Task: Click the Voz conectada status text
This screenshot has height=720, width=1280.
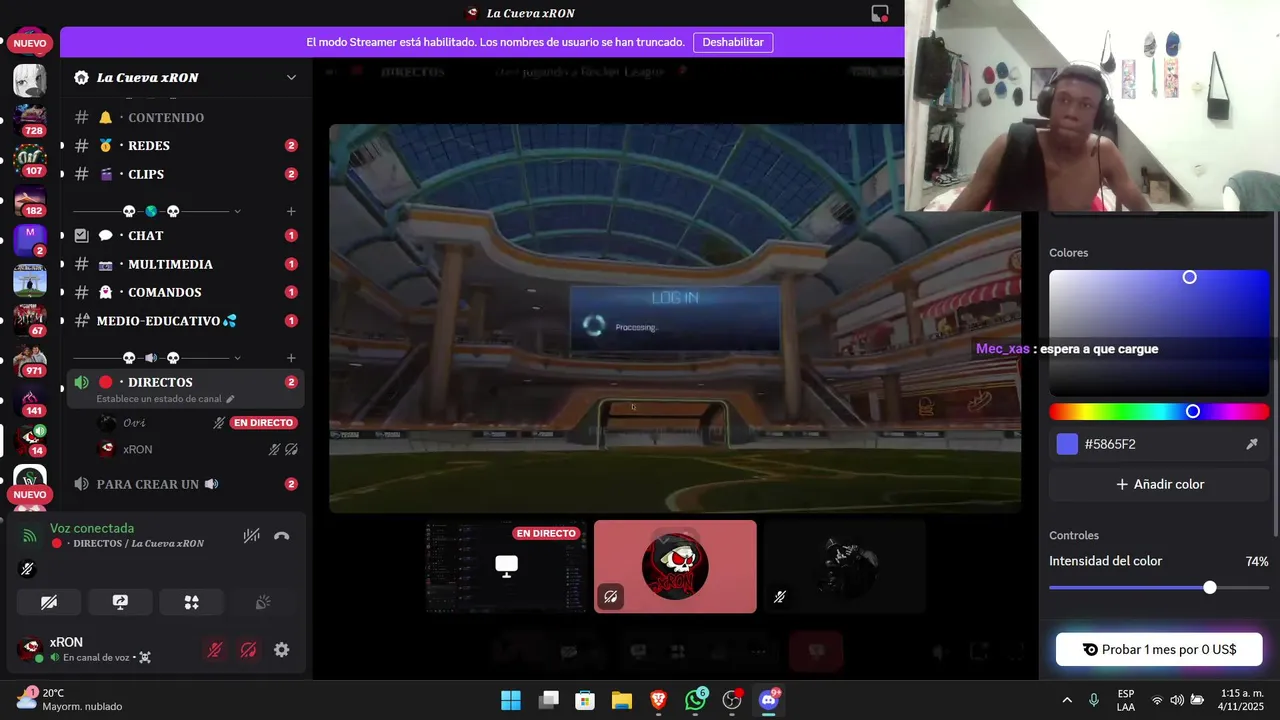Action: [x=92, y=528]
